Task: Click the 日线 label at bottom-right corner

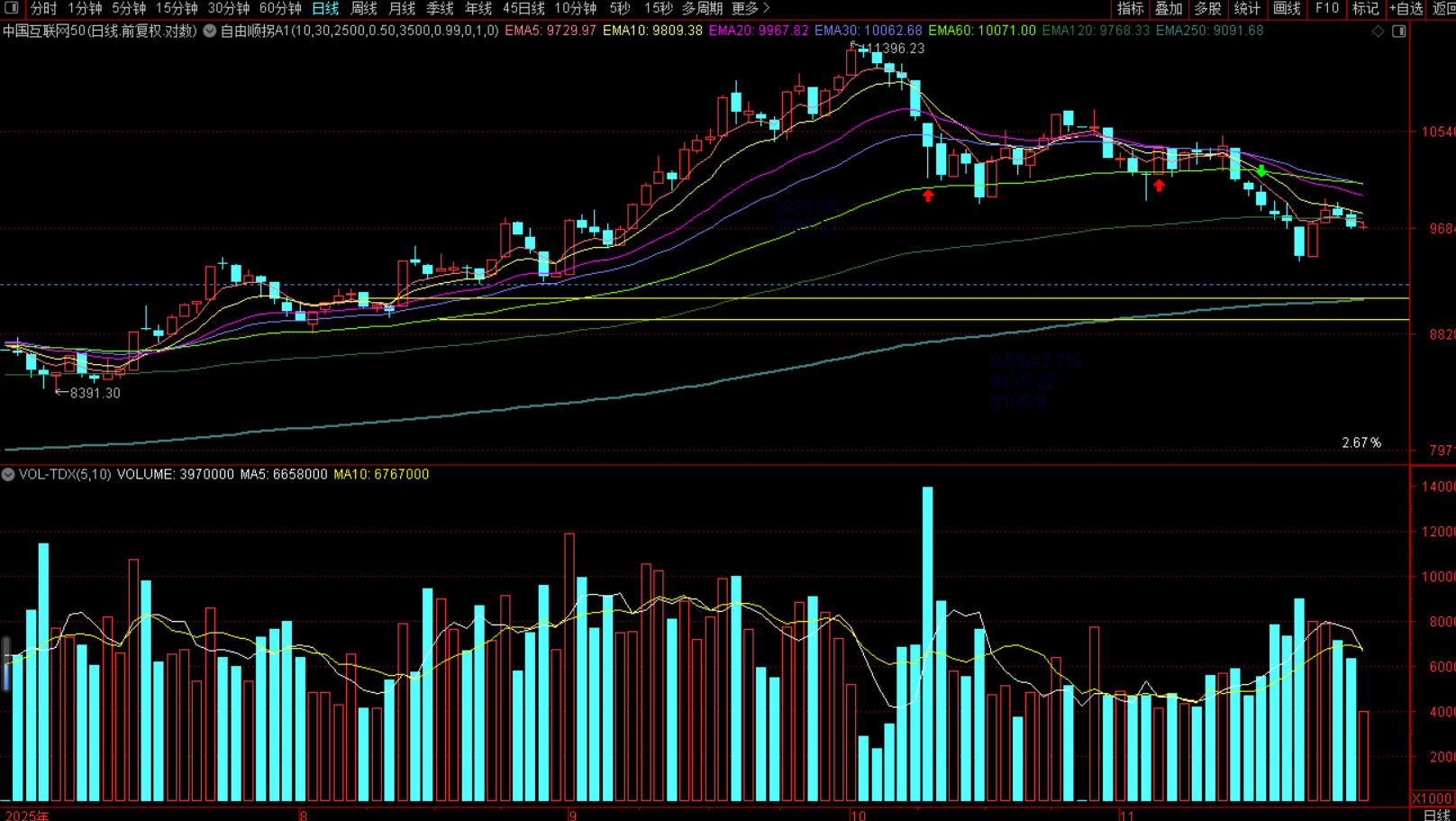Action: [x=1437, y=815]
